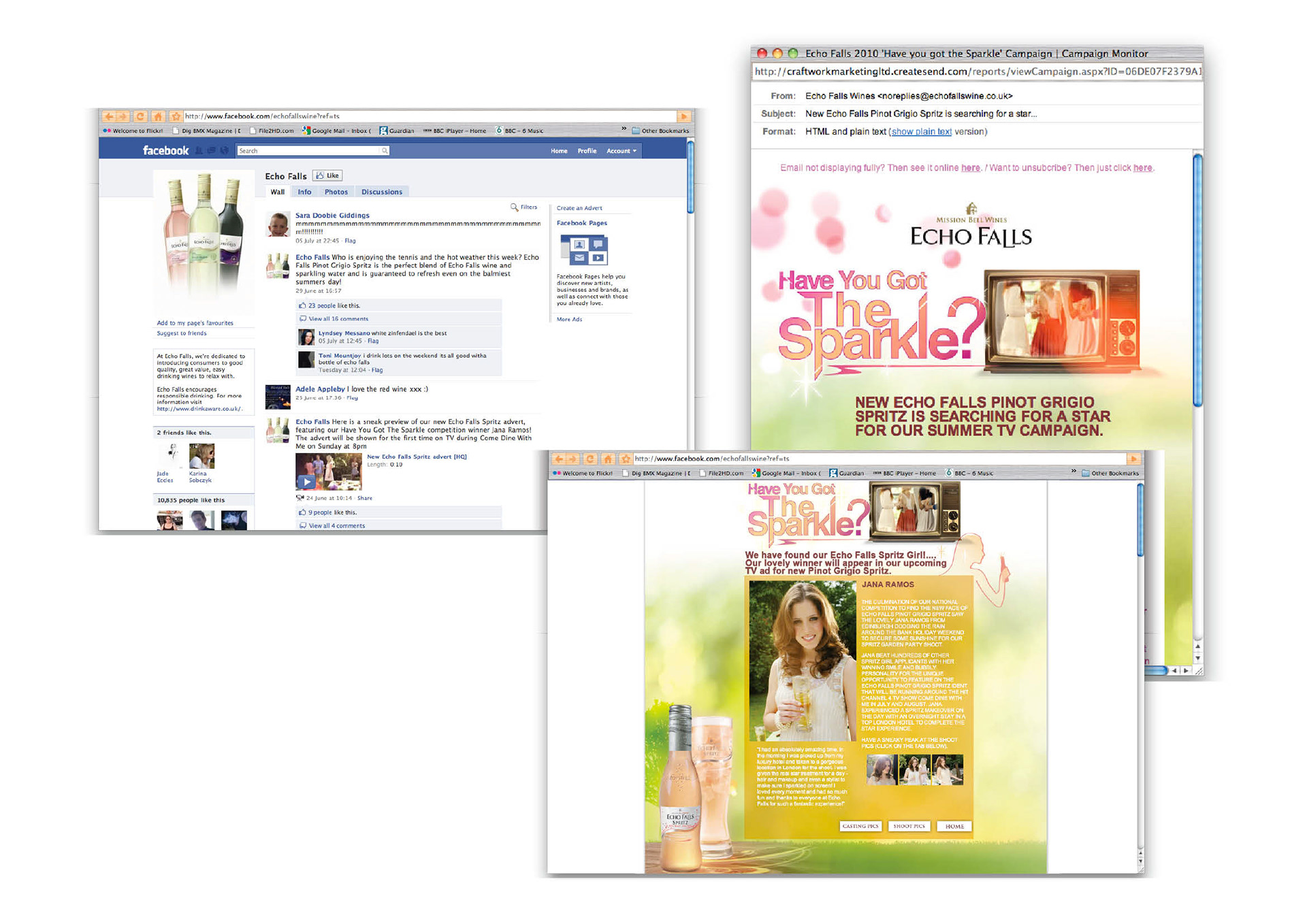Open Sara Doobie Giddings' profile
The height and width of the screenshot is (924, 1307).
click(x=332, y=216)
